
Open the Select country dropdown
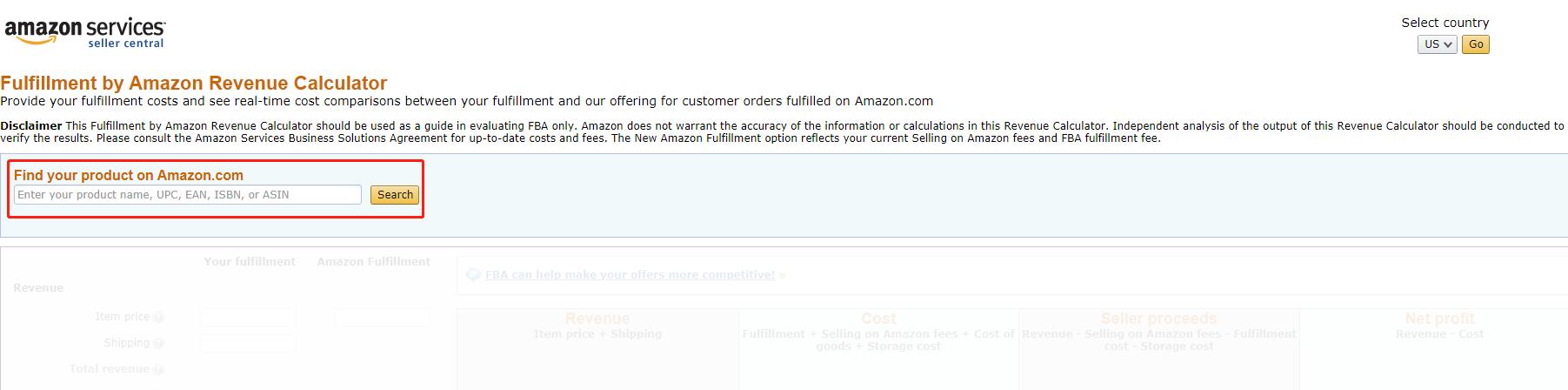point(1437,44)
